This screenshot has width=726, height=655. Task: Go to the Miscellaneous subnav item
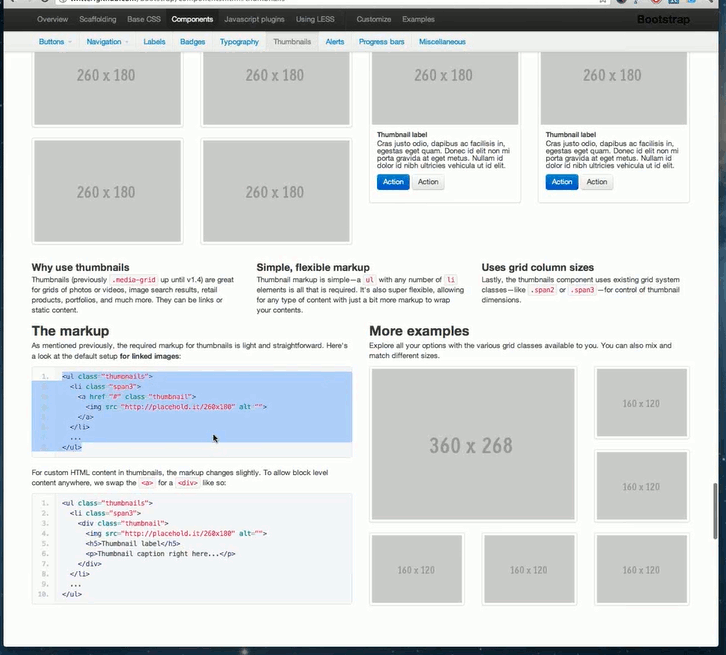point(442,42)
